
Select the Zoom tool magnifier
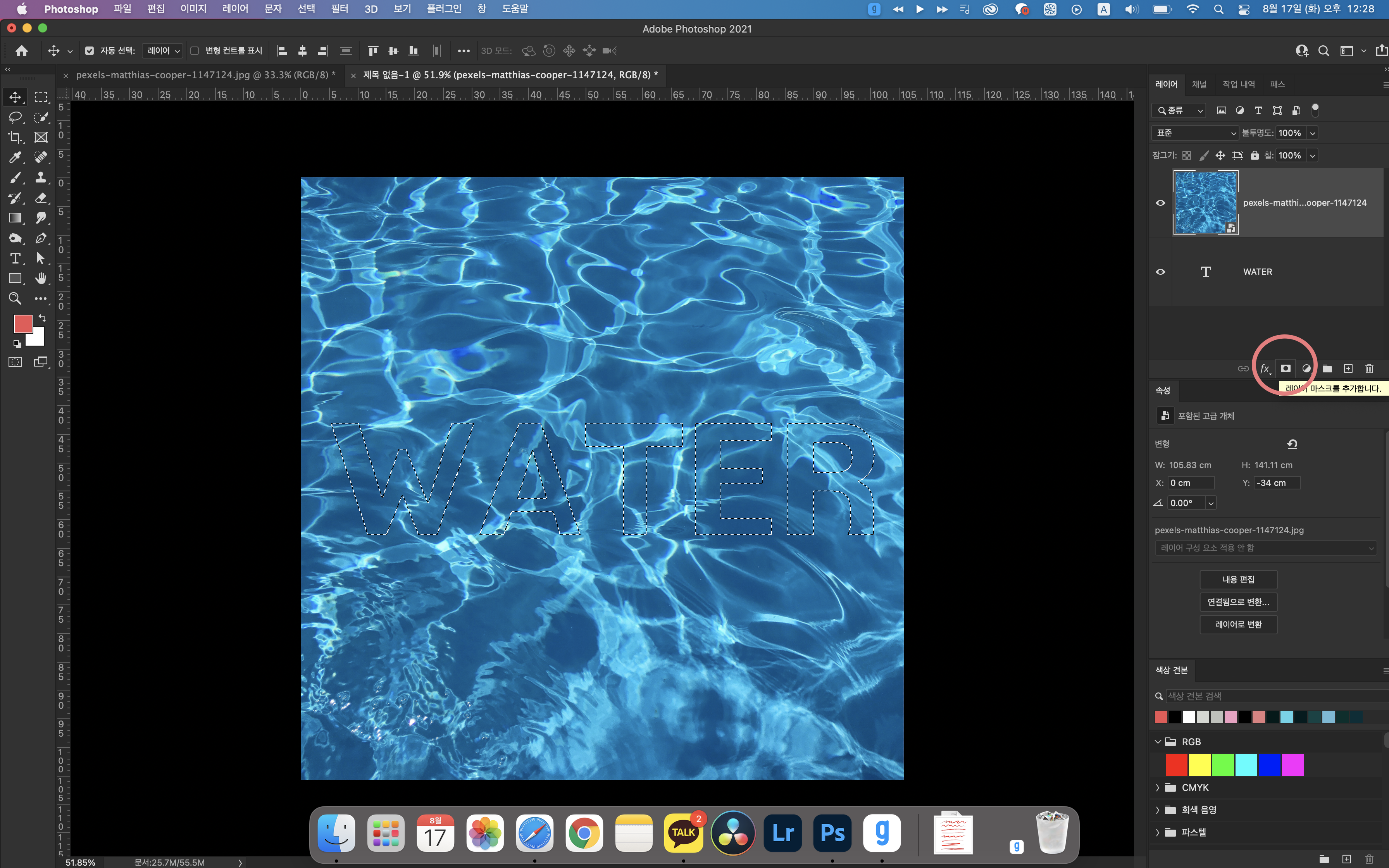click(x=16, y=298)
